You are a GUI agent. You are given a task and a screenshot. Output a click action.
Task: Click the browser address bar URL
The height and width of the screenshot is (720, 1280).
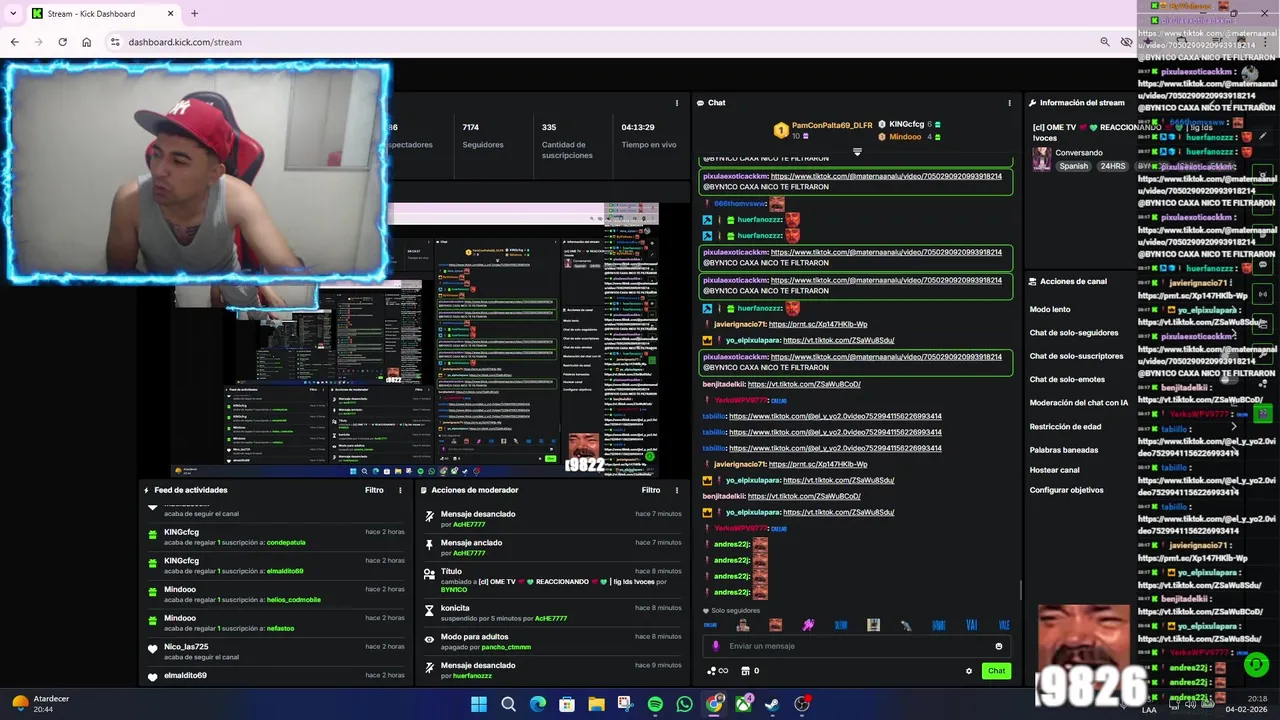coord(185,42)
